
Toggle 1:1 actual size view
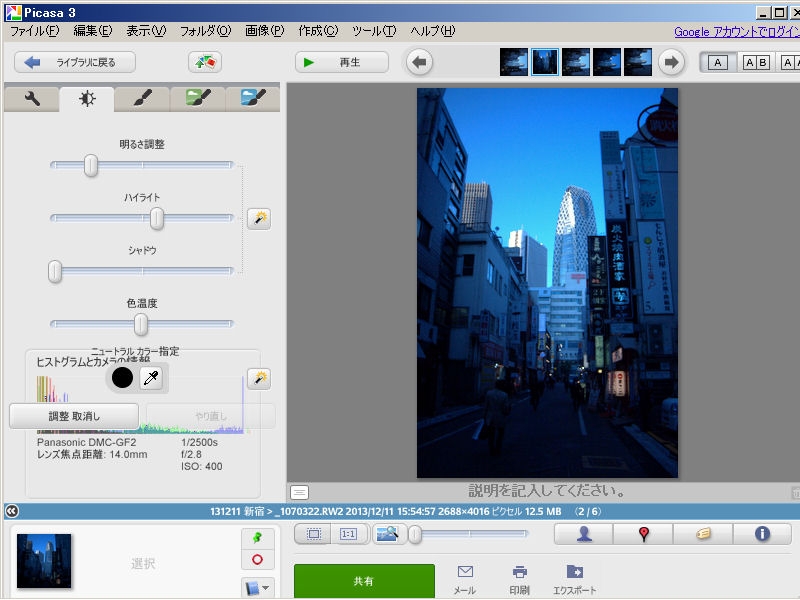point(348,534)
